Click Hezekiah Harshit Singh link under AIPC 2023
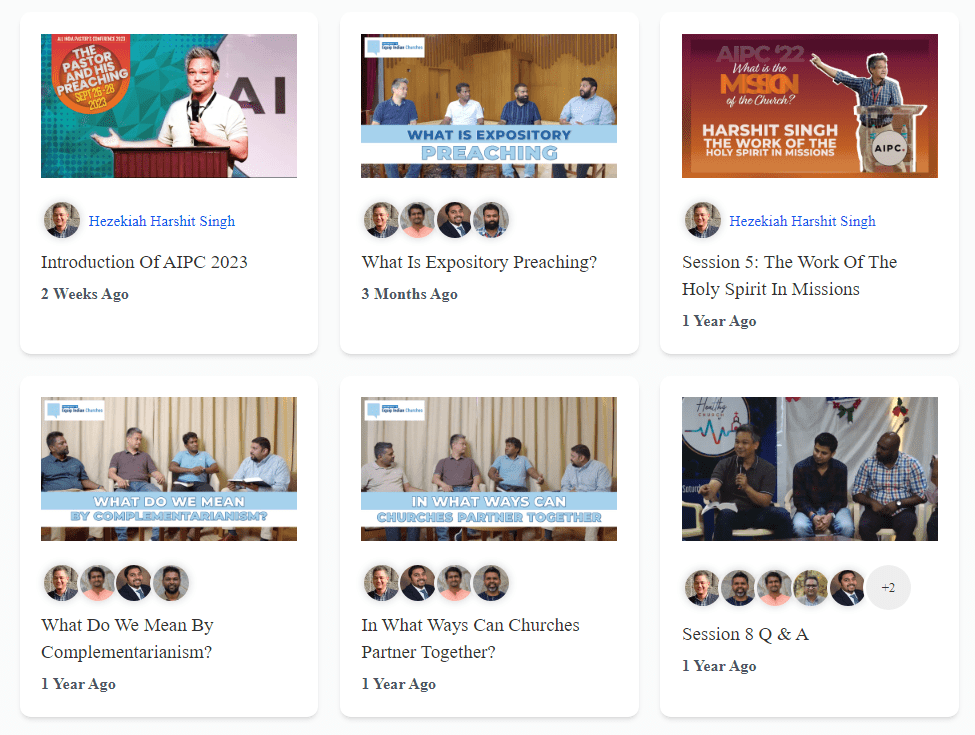The height and width of the screenshot is (735, 975). (x=162, y=221)
